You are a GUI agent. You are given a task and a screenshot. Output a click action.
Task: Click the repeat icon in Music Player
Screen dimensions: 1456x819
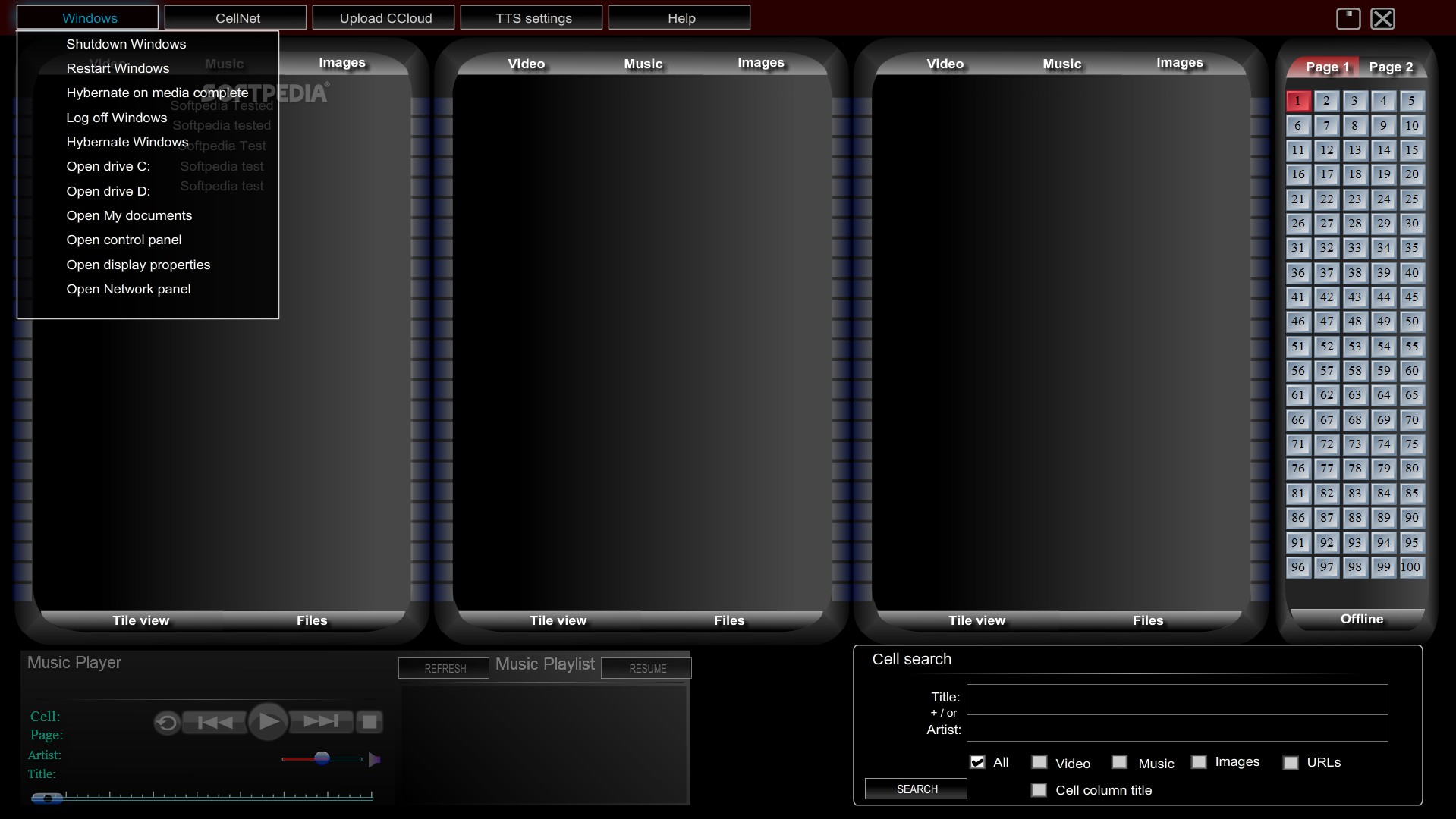pyautogui.click(x=166, y=722)
